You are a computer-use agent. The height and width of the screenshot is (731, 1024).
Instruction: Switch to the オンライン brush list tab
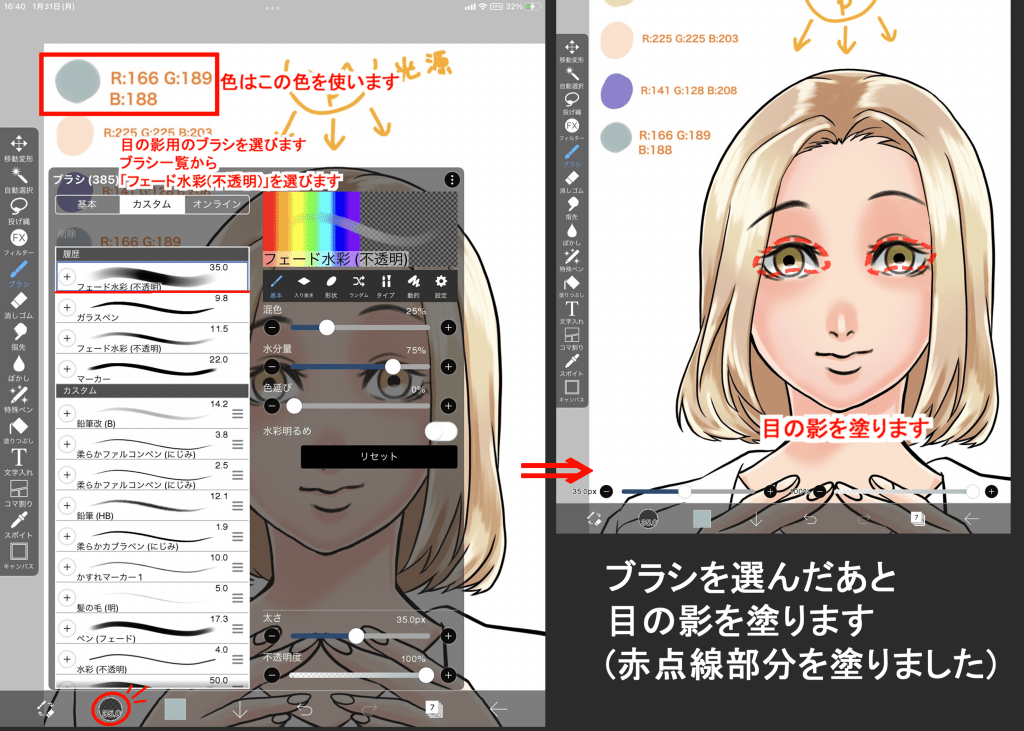click(x=217, y=204)
